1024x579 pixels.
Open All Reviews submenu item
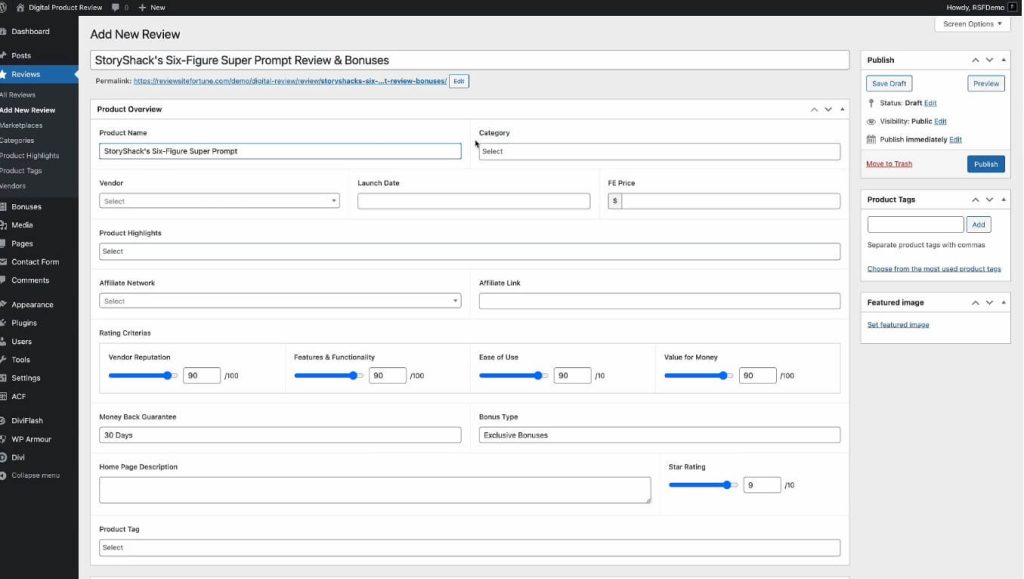[18, 95]
